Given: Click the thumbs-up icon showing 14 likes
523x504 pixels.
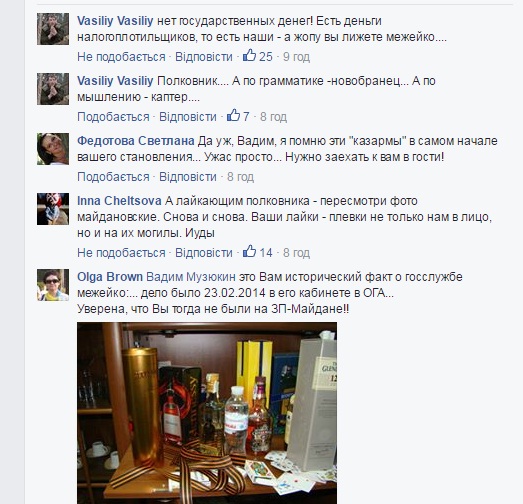Looking at the screenshot, I should 249,251.
